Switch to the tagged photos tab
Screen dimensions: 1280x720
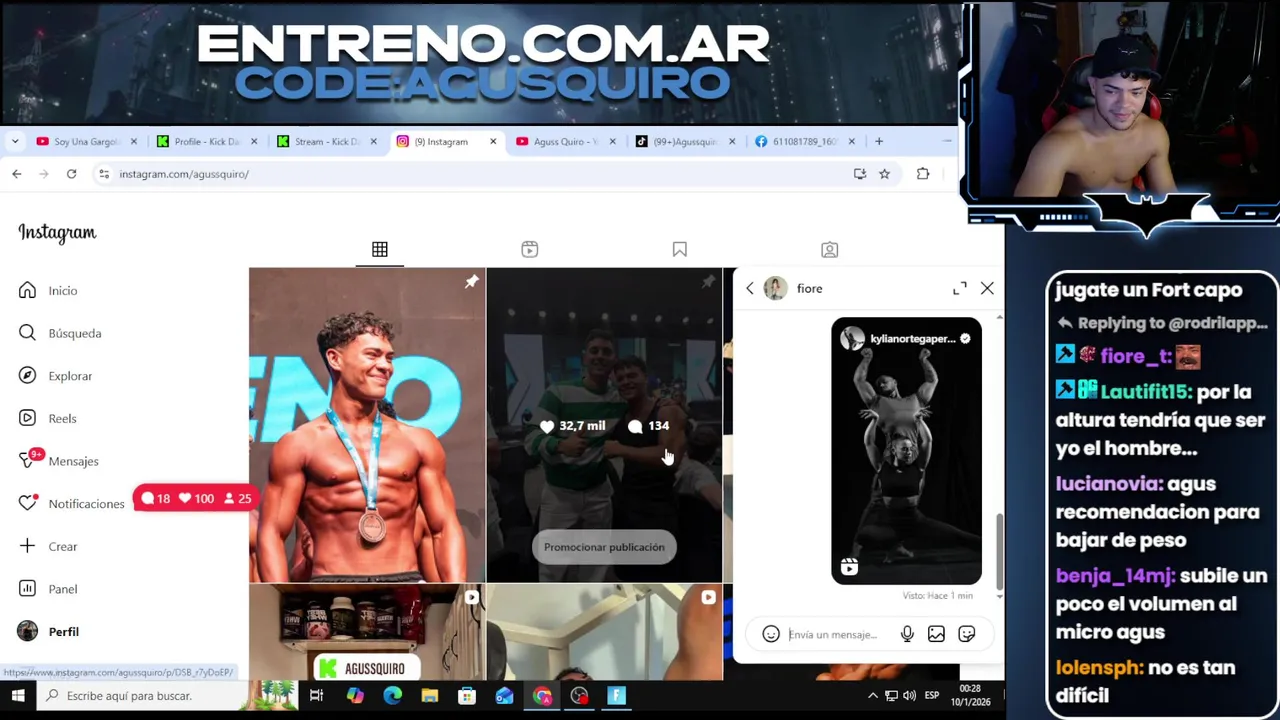pos(830,249)
